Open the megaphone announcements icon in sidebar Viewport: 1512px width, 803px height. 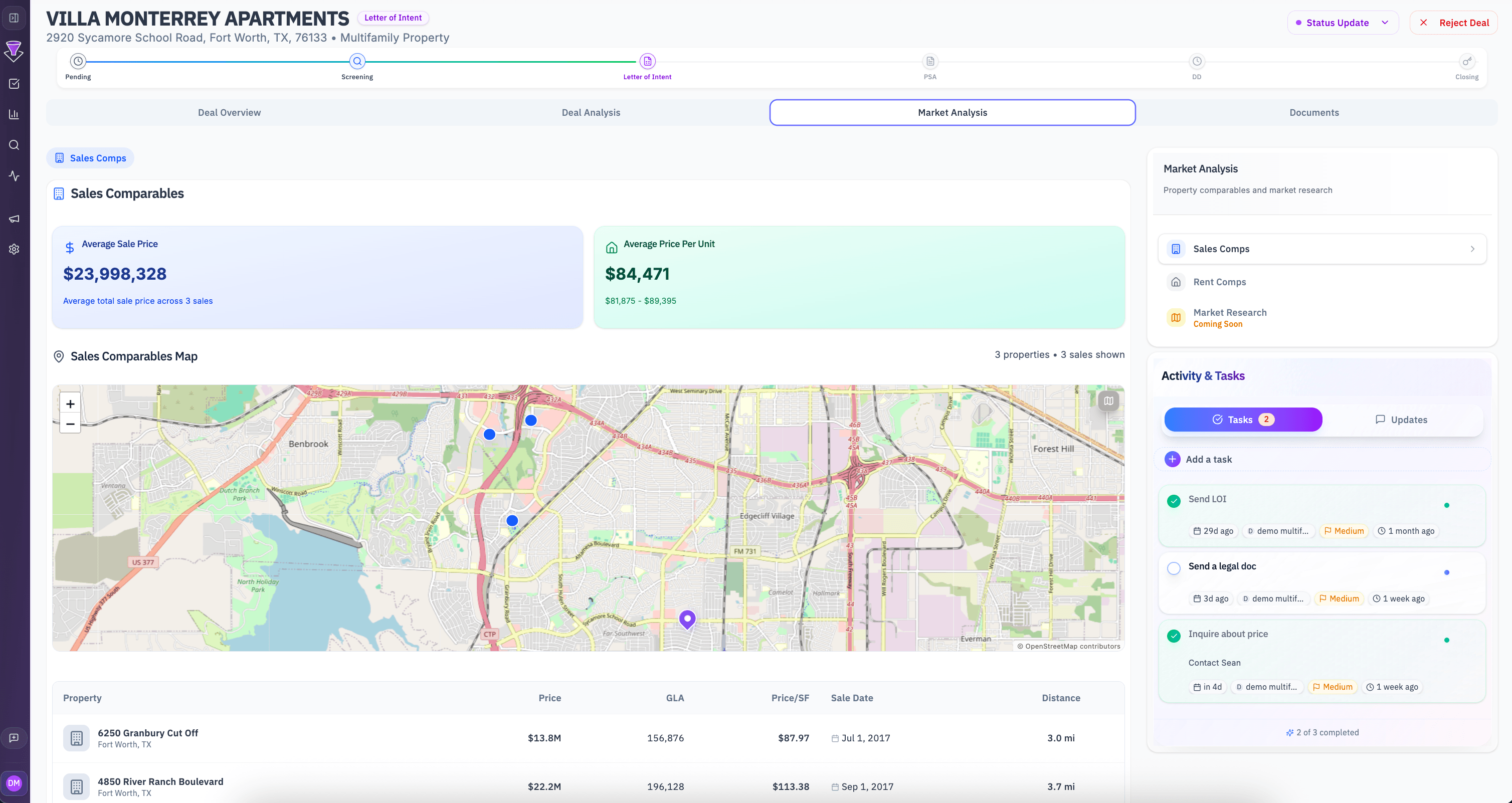(14, 219)
